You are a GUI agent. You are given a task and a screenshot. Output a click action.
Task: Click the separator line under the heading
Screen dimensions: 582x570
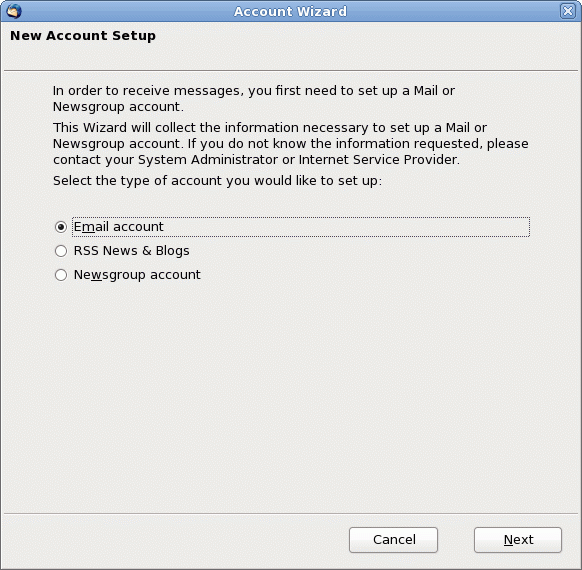[x=291, y=70]
